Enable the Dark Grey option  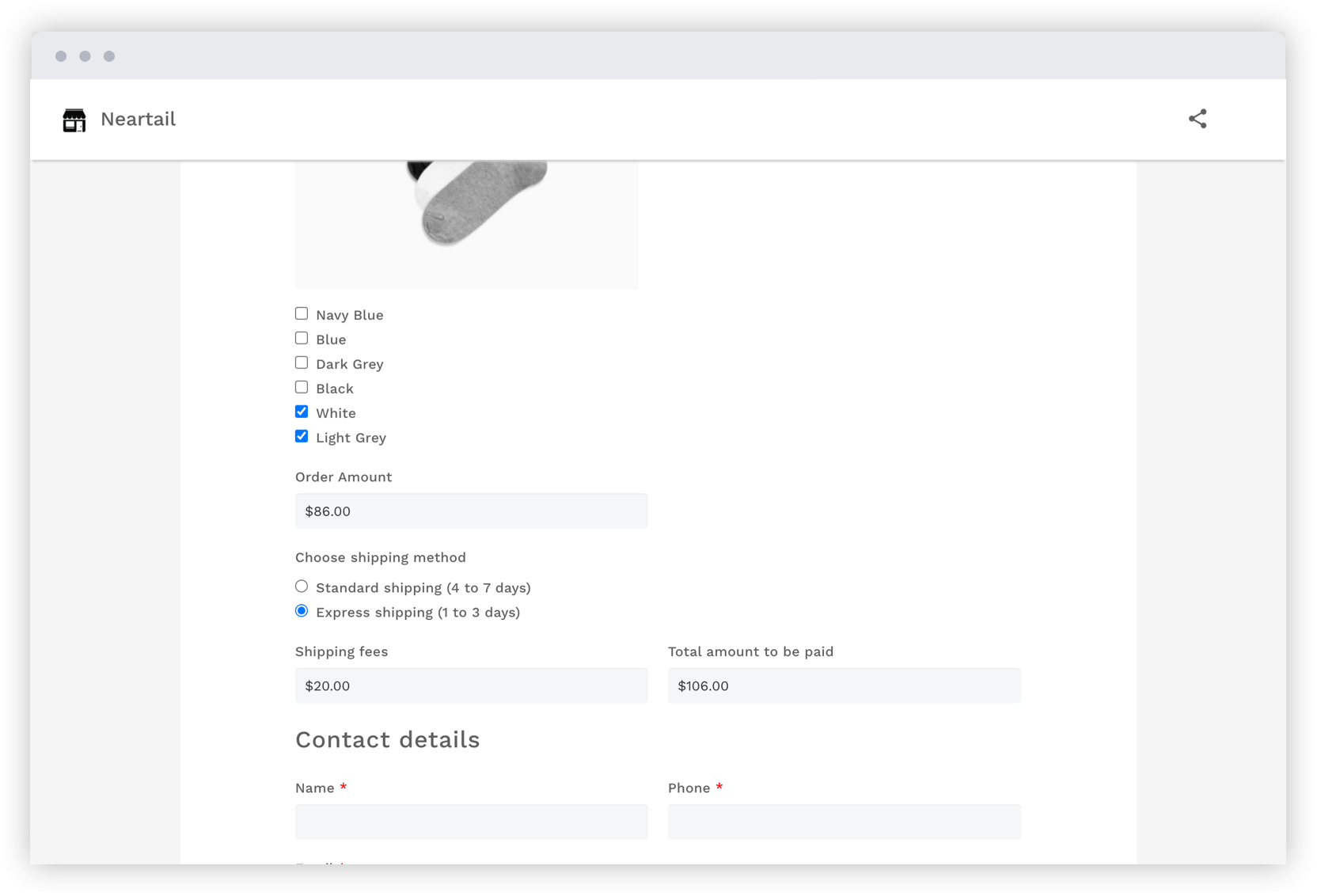302,363
